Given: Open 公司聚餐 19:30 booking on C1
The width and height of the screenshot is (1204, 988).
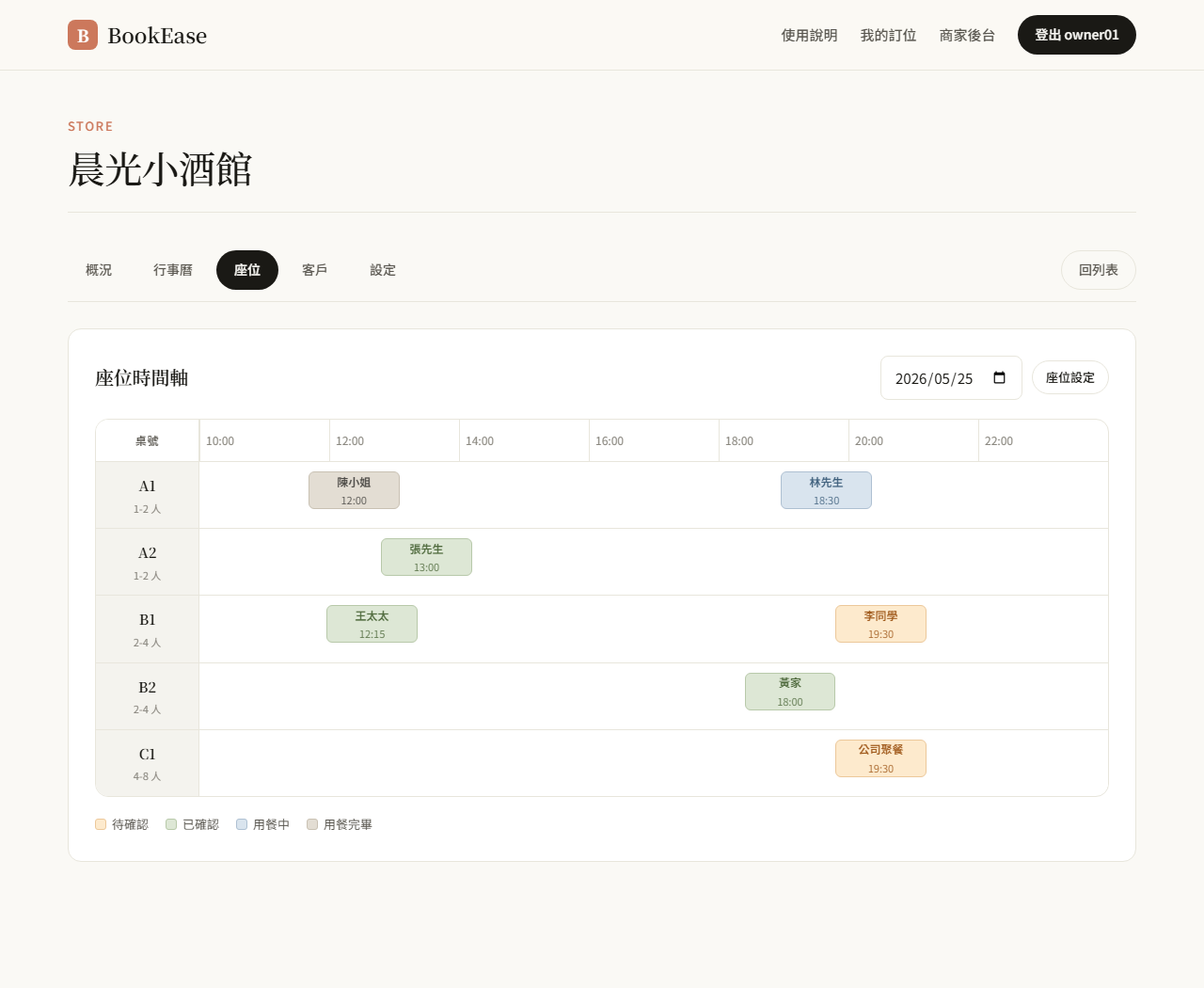Looking at the screenshot, I should [880, 758].
